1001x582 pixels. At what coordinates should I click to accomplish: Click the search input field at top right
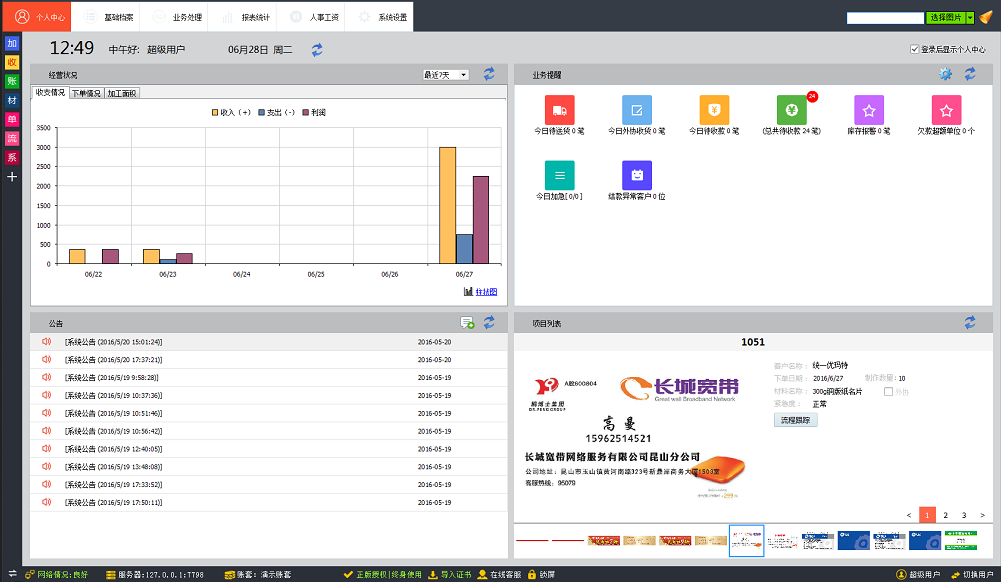coord(885,18)
